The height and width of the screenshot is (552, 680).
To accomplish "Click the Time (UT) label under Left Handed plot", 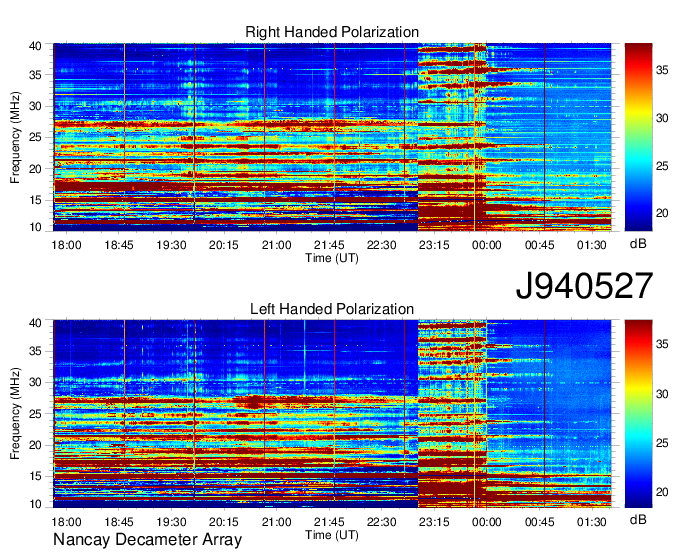I will pyautogui.click(x=332, y=535).
